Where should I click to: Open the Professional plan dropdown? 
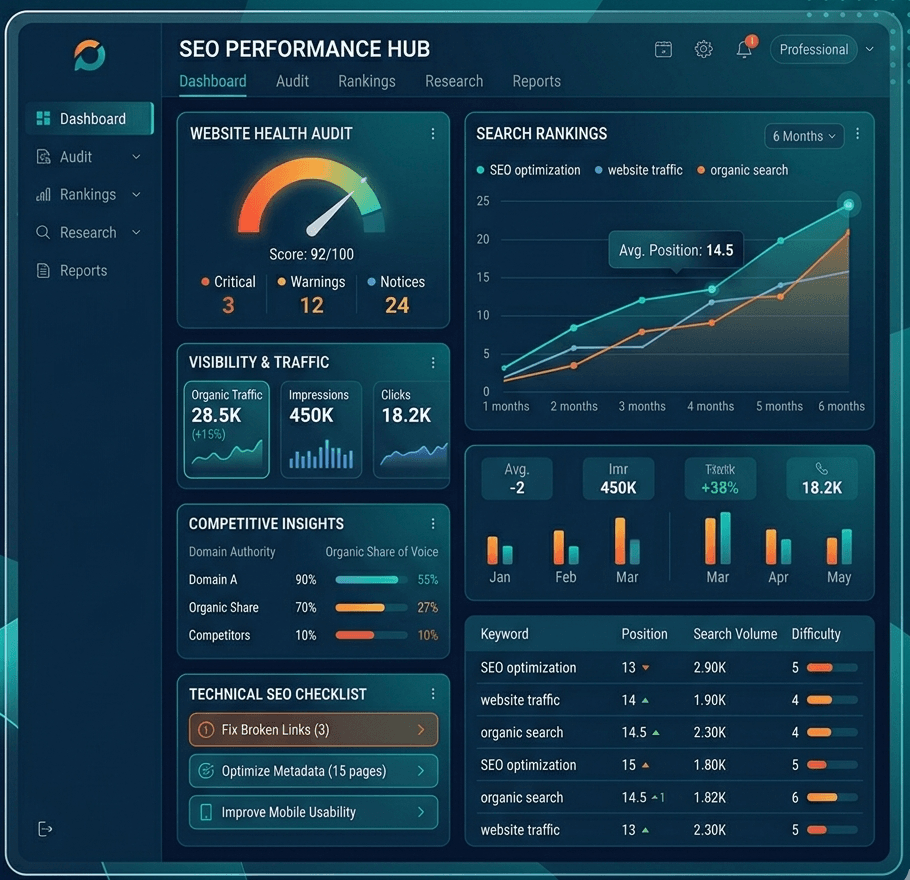pos(814,49)
